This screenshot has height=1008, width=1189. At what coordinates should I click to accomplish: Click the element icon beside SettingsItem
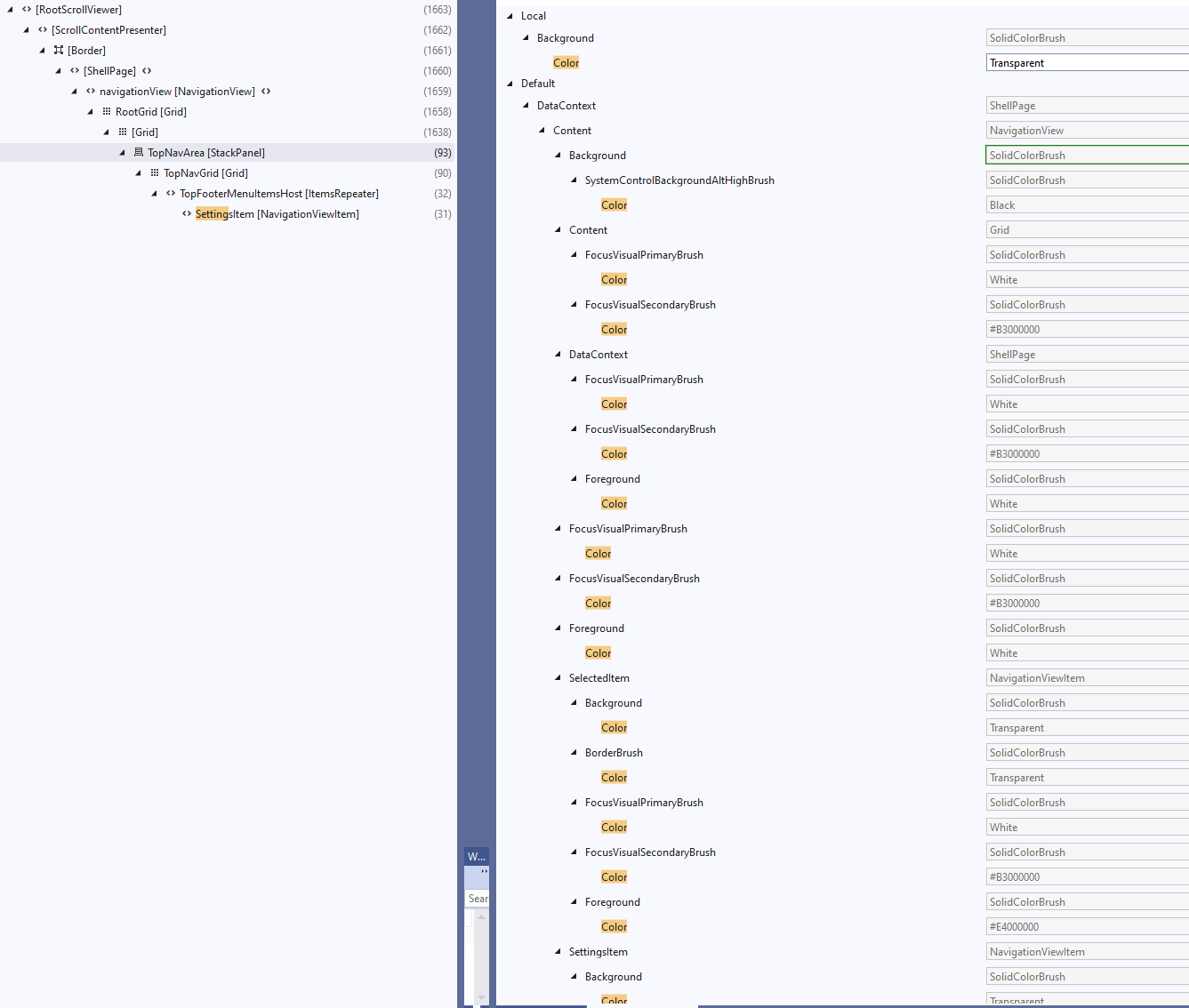[x=185, y=213]
